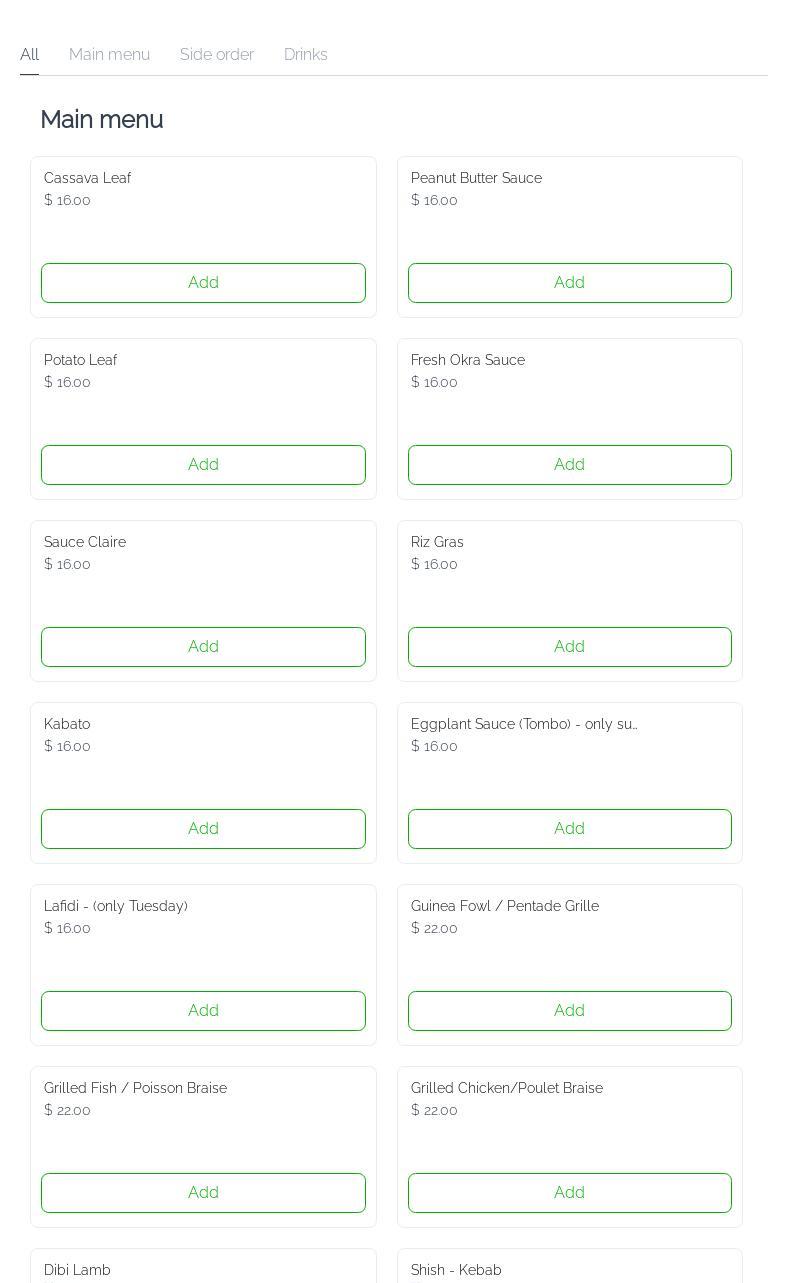Add Grilled Chicken/Poulet Braise
788x1283 pixels.
[569, 1193]
